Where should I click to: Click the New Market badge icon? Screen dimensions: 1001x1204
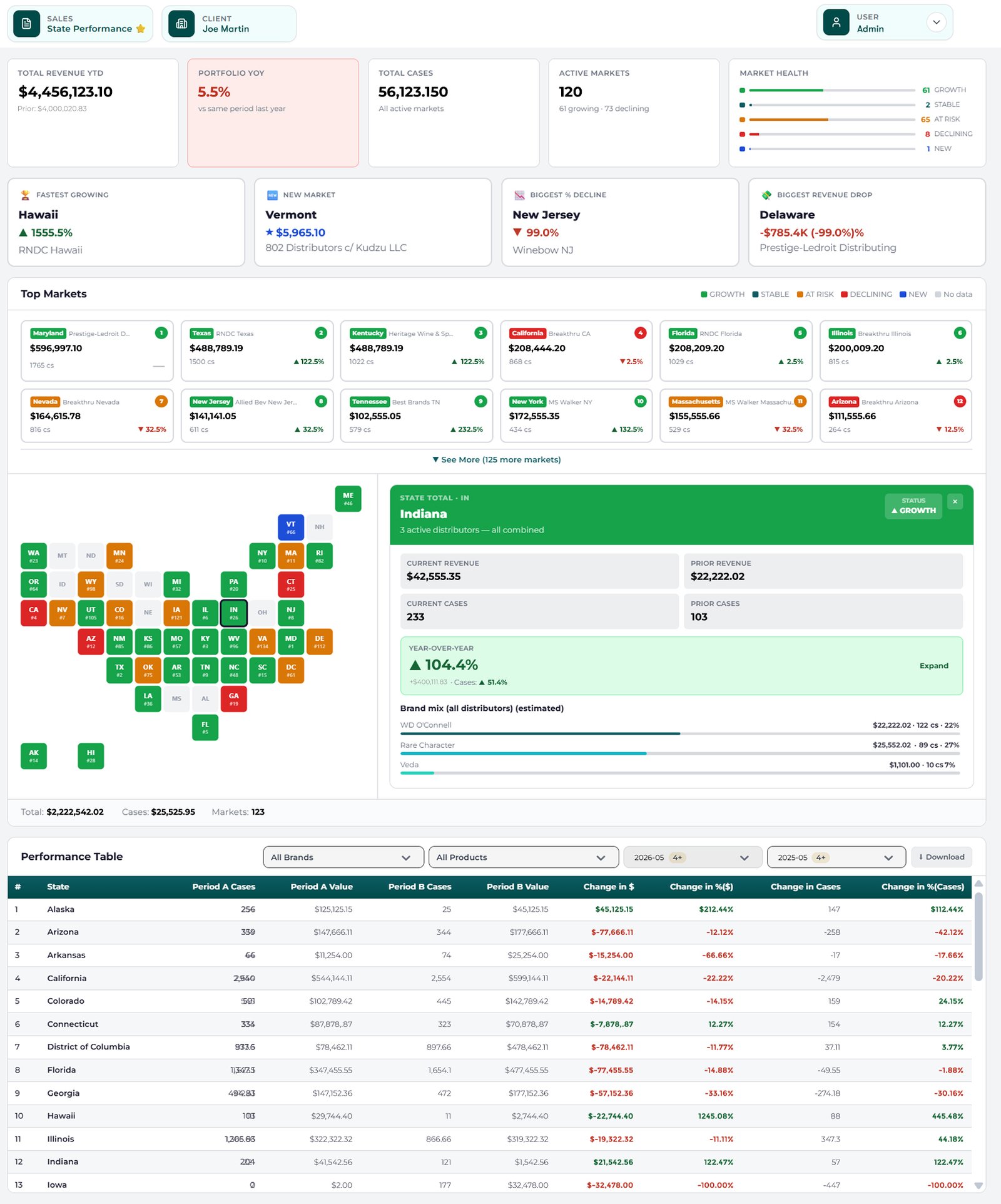[272, 195]
